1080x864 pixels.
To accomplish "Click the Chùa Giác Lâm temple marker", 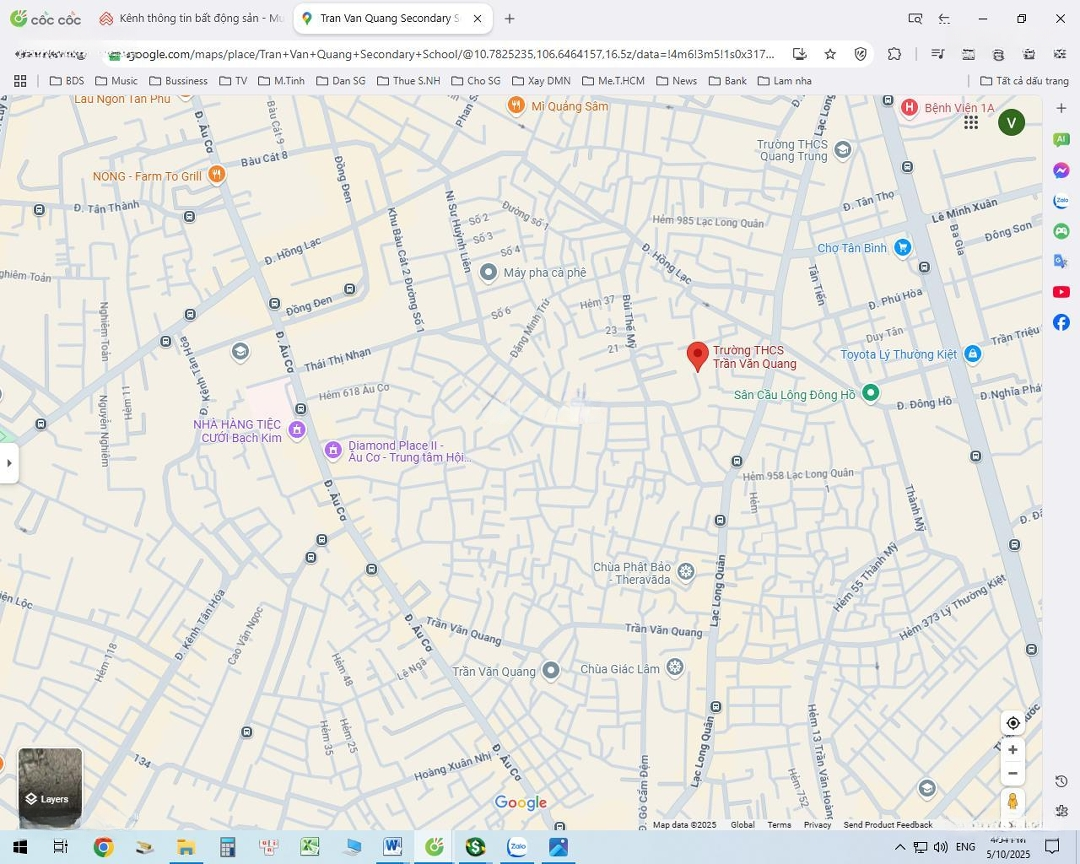I will [x=675, y=667].
